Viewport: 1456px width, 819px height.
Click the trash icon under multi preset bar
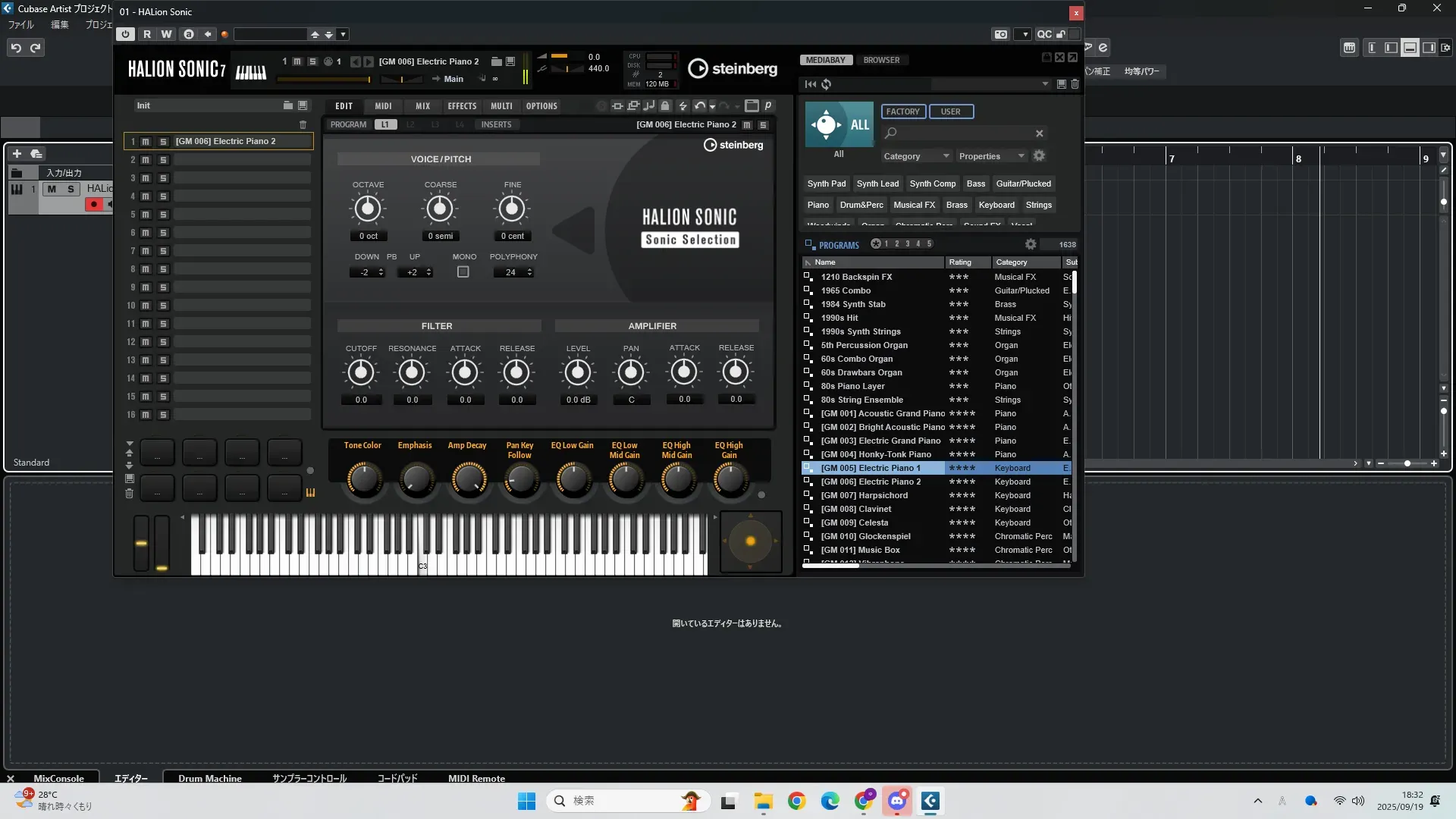[303, 124]
